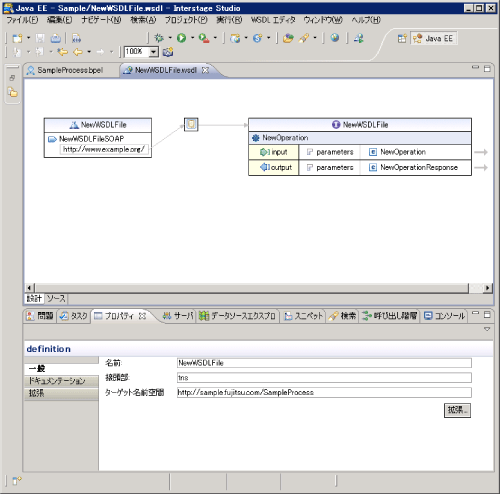The height and width of the screenshot is (494, 500).
Task: Select the 設計 design tab
Action: point(34,298)
